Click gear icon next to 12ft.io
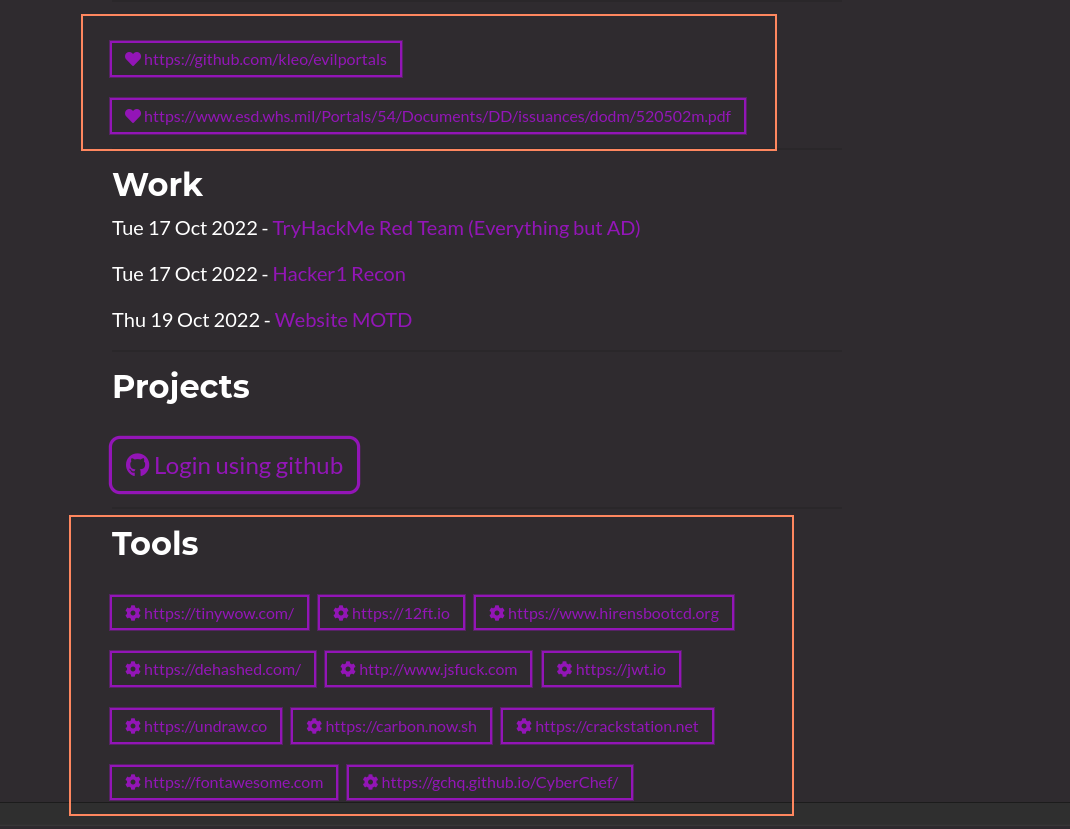 coord(341,613)
